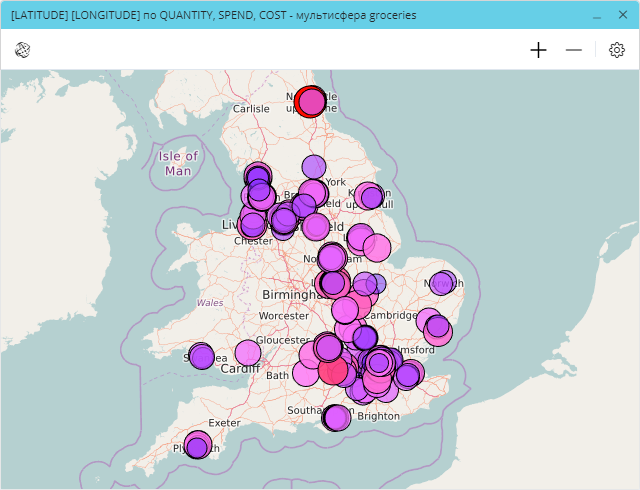Close the groceries map window
The height and width of the screenshot is (490, 640).
coord(622,16)
